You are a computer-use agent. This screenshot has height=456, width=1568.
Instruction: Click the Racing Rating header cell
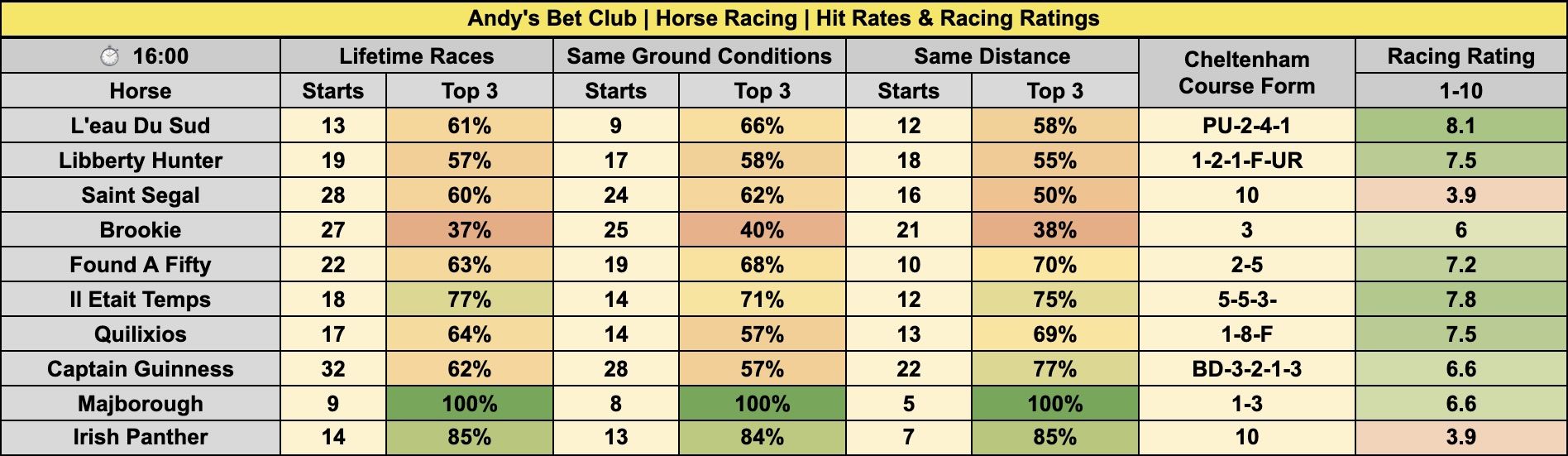1460,56
